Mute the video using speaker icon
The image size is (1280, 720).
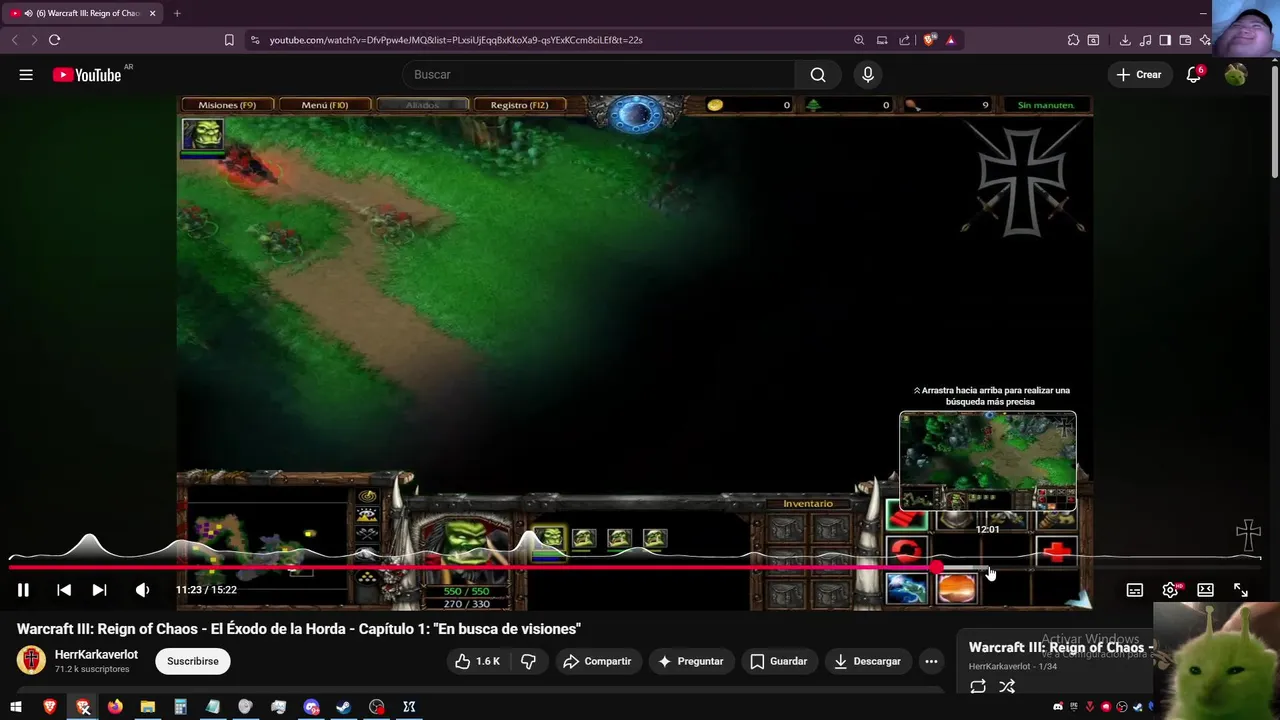(142, 590)
